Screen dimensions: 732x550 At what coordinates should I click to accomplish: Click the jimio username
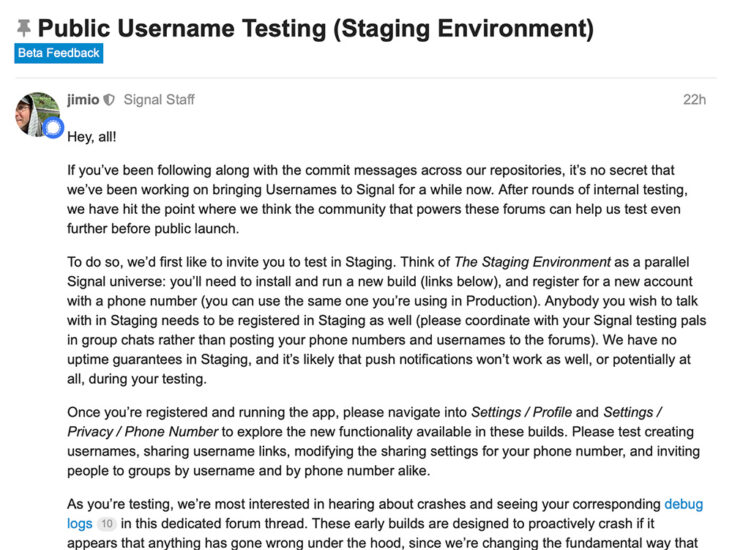pyautogui.click(x=82, y=100)
